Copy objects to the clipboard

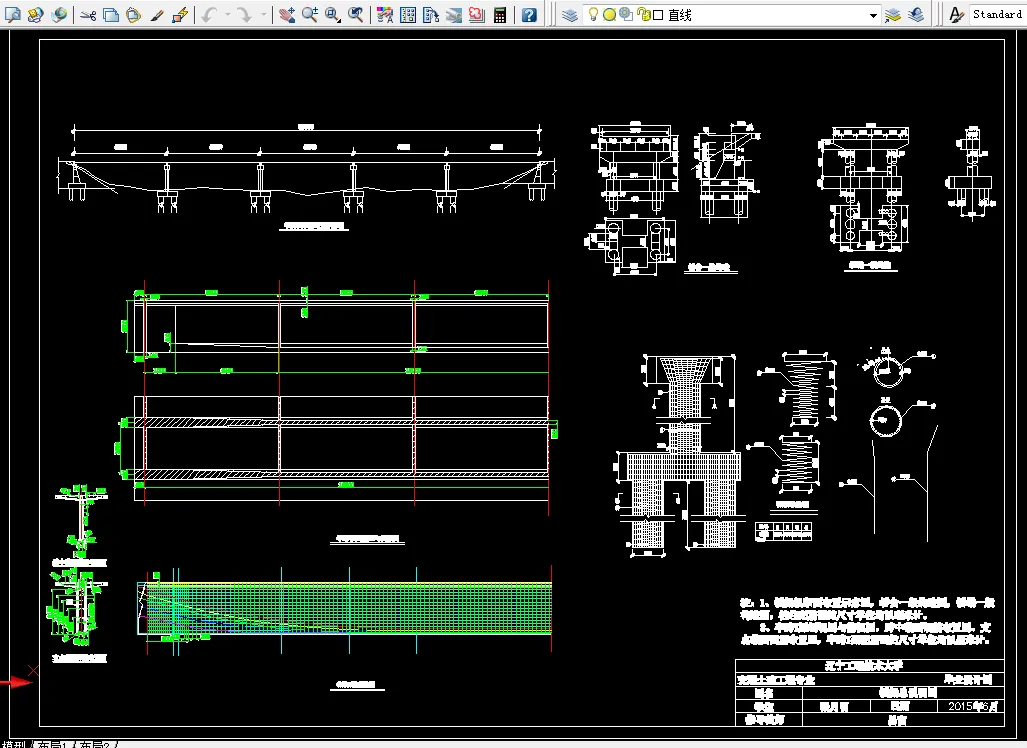point(111,14)
